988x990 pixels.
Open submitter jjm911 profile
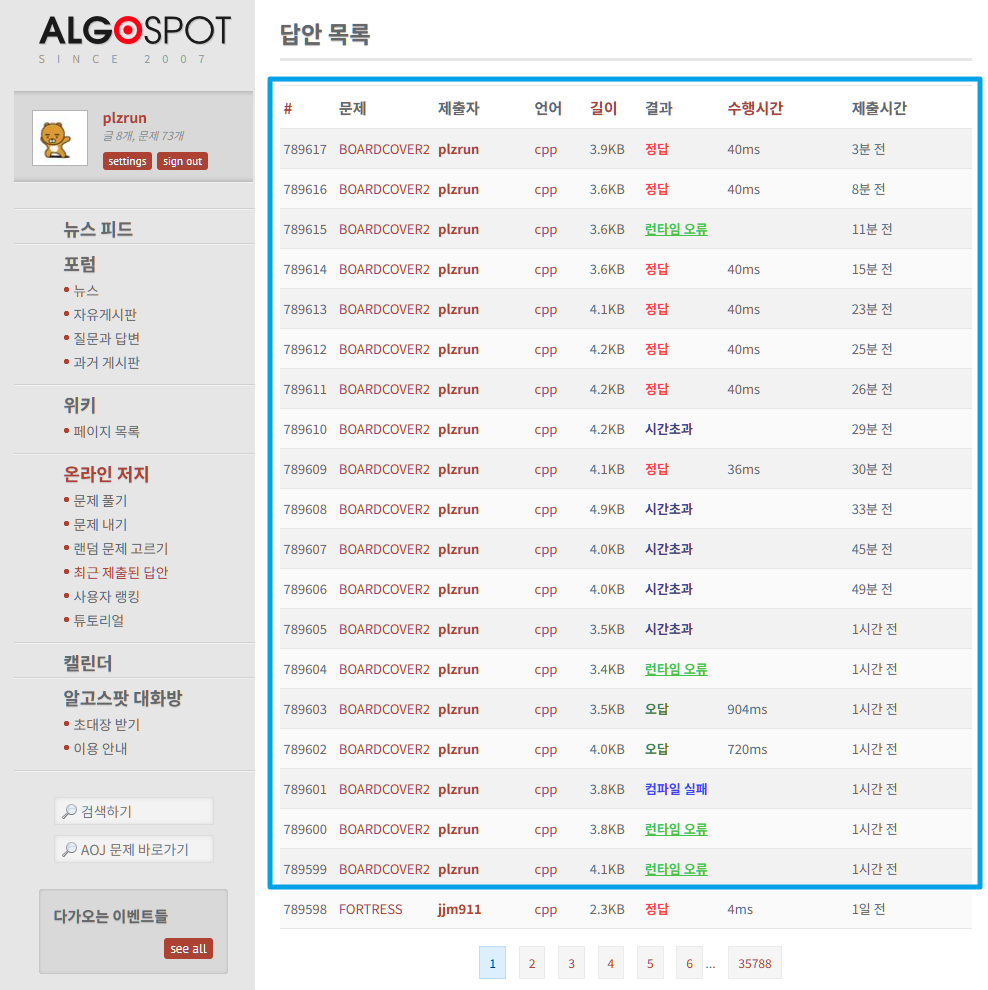[459, 909]
